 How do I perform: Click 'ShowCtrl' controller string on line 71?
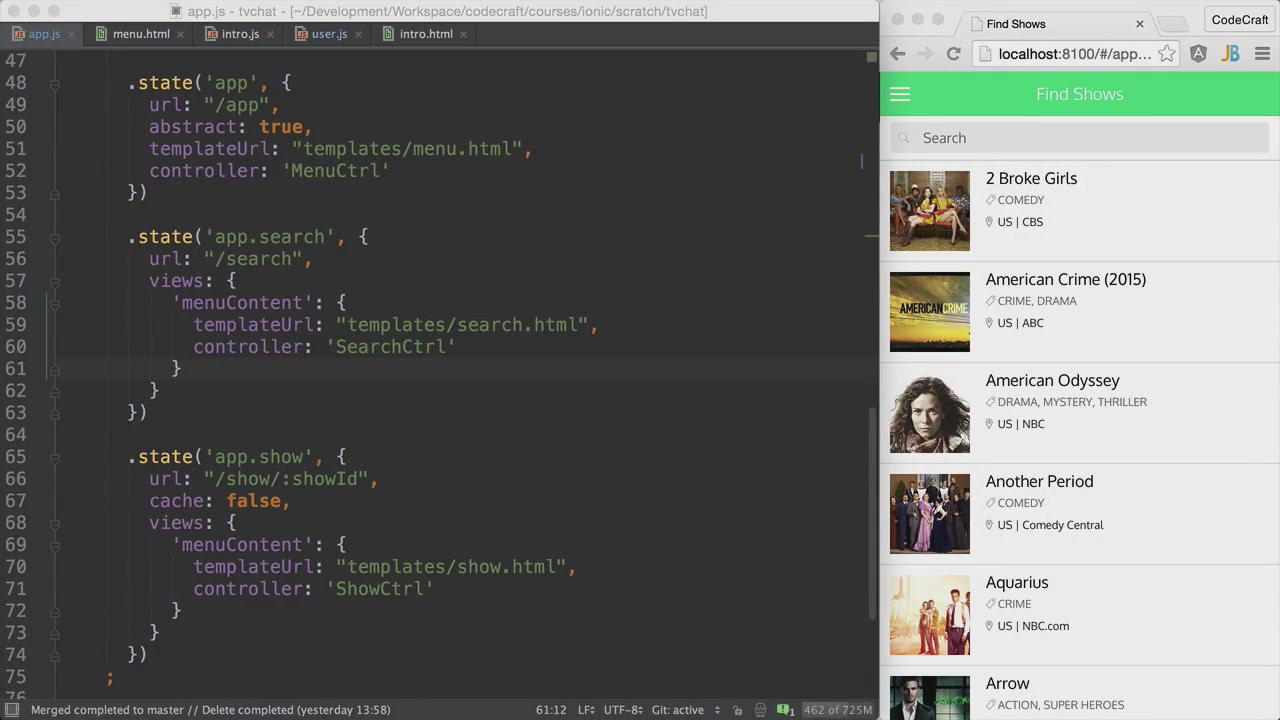point(379,589)
